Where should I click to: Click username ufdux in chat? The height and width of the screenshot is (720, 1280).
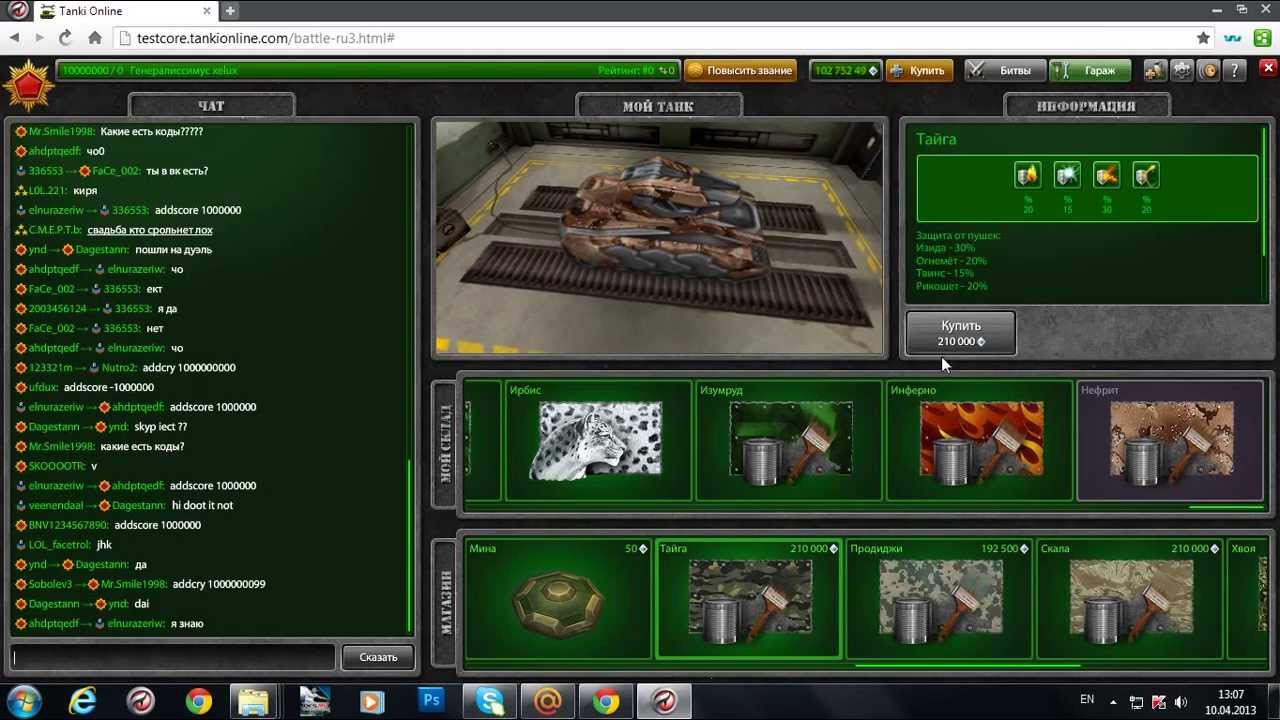point(43,387)
